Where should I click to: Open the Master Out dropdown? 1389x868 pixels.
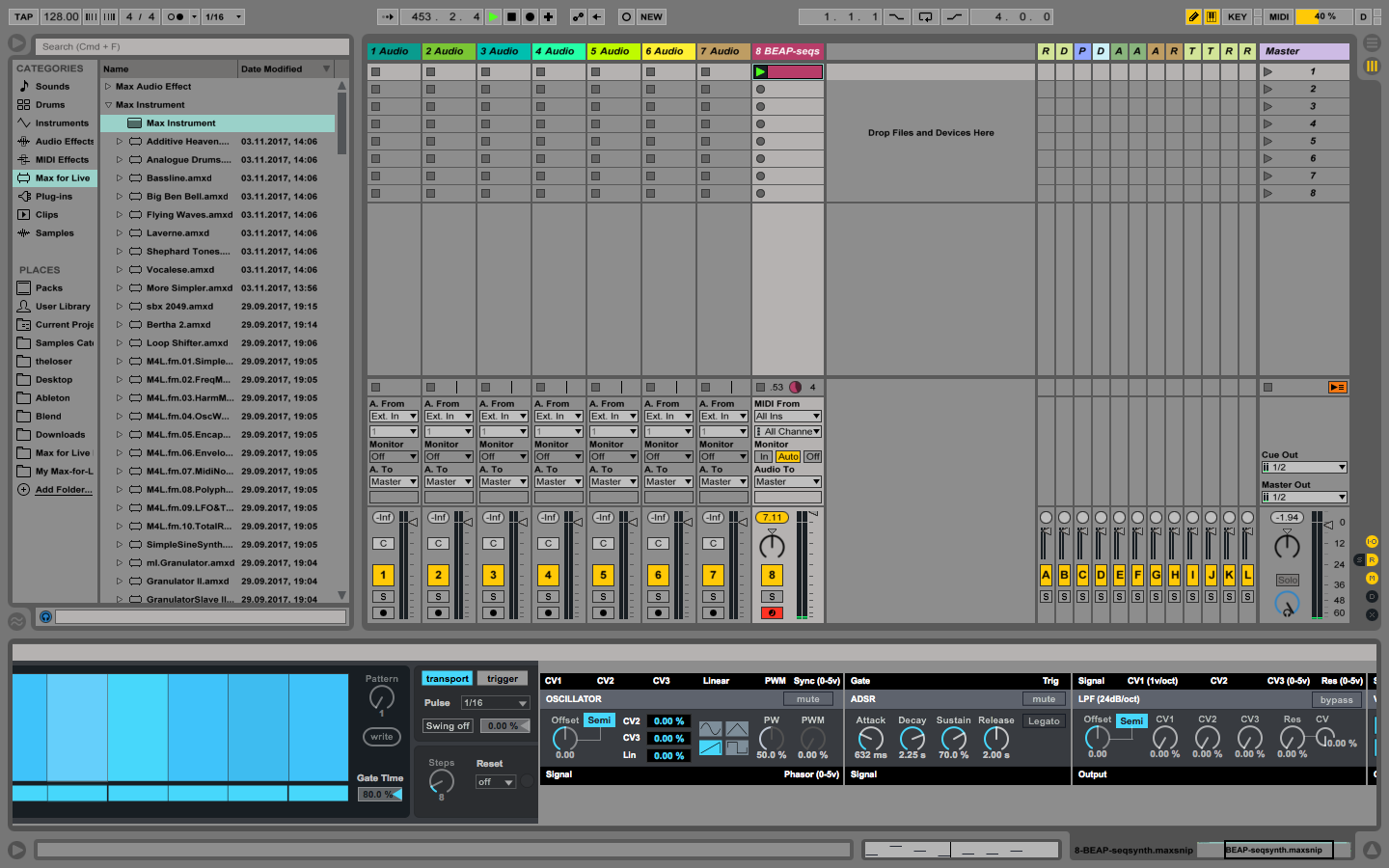point(1304,498)
